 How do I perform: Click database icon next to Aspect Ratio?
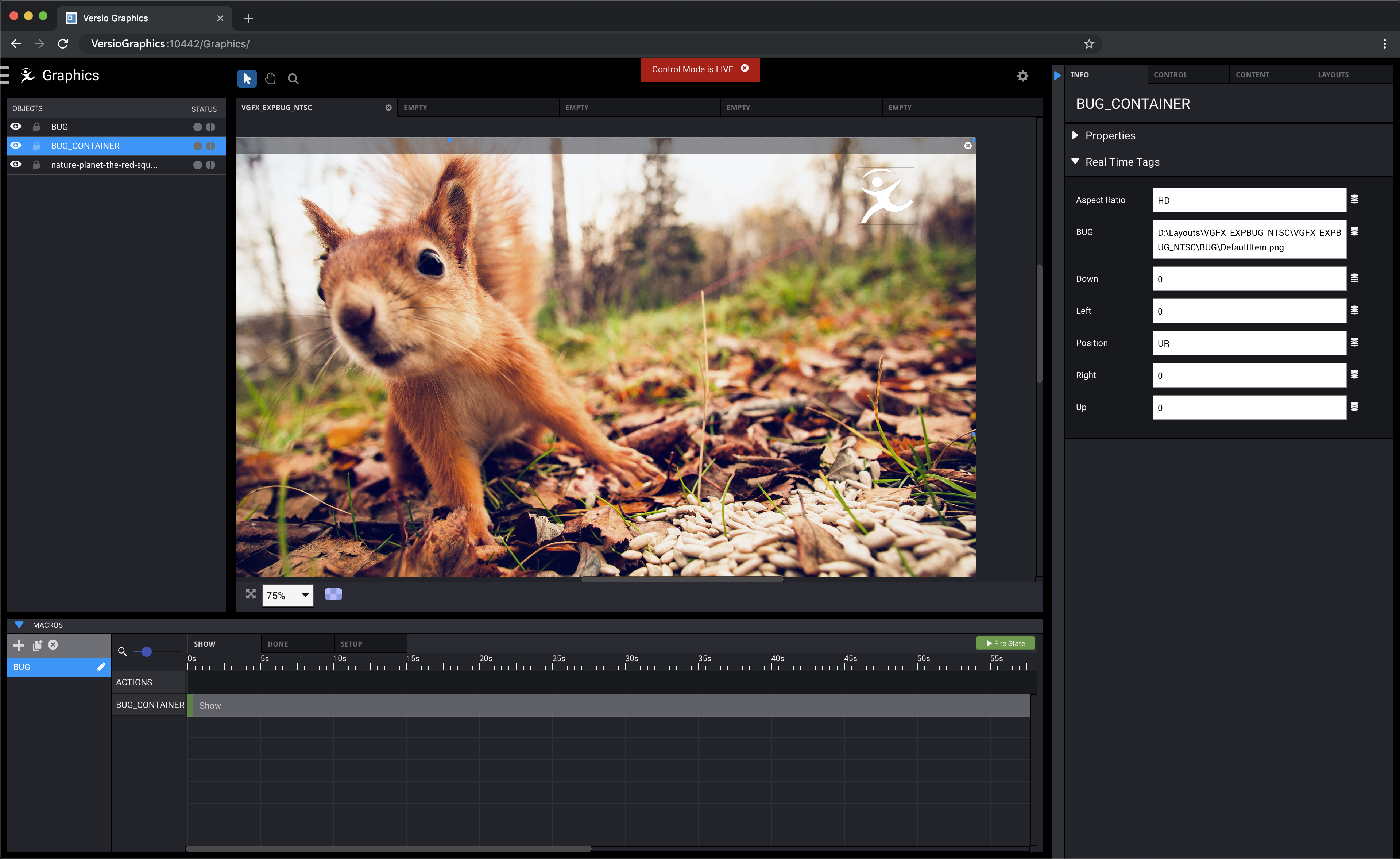[1354, 200]
